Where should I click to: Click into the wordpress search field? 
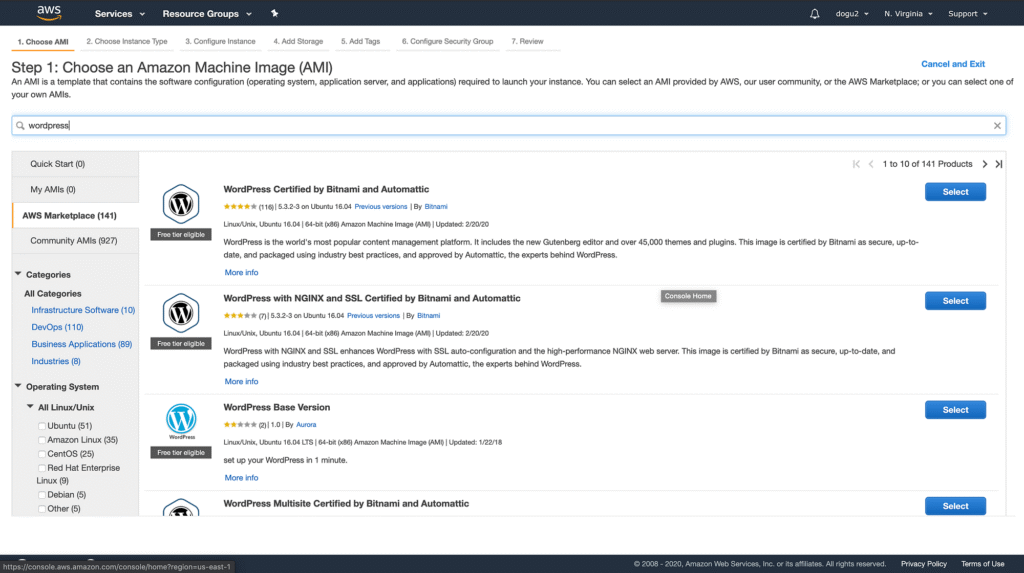[x=508, y=125]
